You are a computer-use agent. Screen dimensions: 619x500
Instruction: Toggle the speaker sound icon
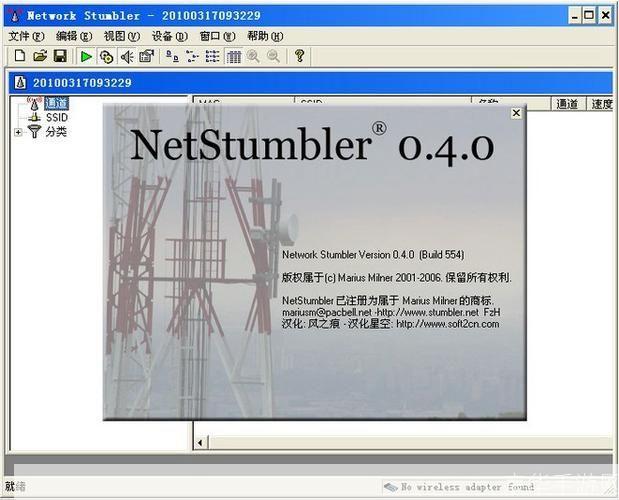[127, 56]
